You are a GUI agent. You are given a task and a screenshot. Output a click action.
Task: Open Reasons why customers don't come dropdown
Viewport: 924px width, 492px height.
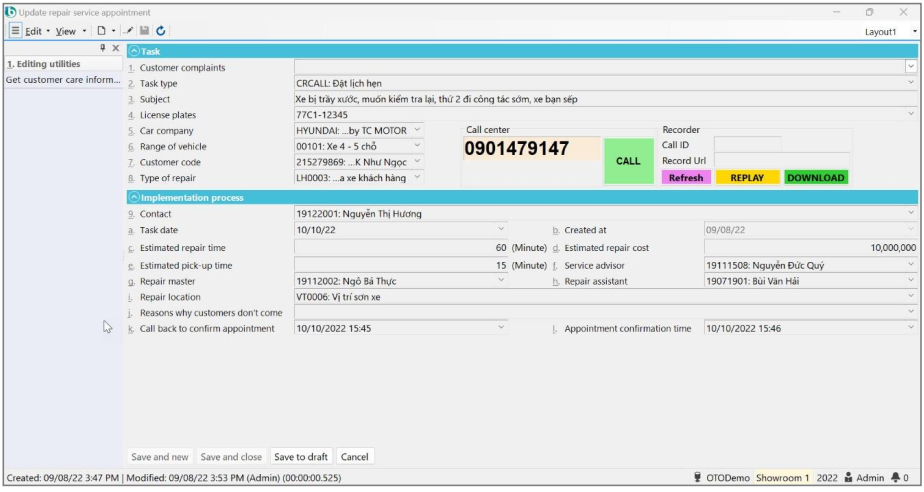pyautogui.click(x=911, y=312)
